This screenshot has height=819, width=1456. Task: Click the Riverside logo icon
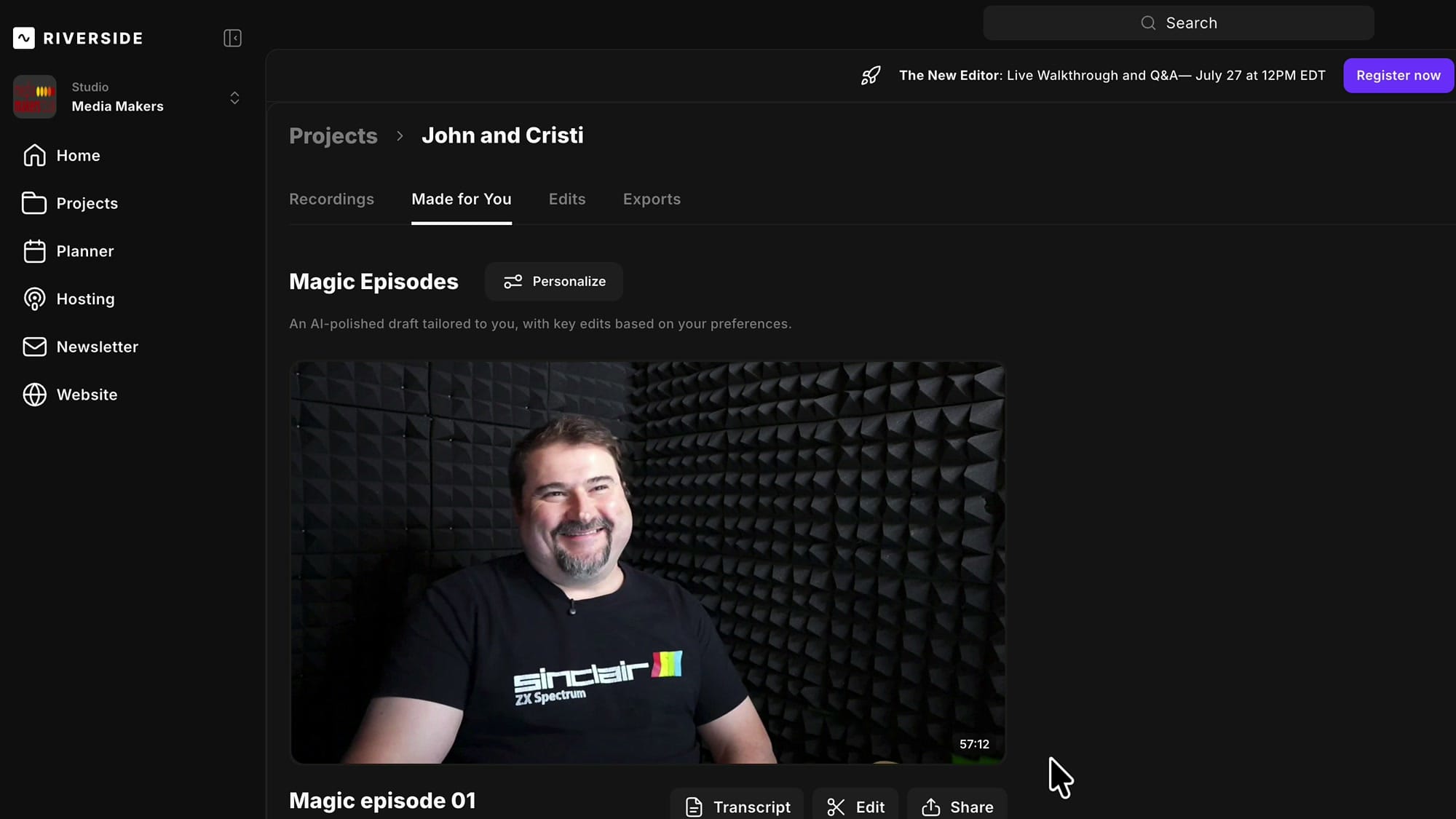tap(24, 38)
